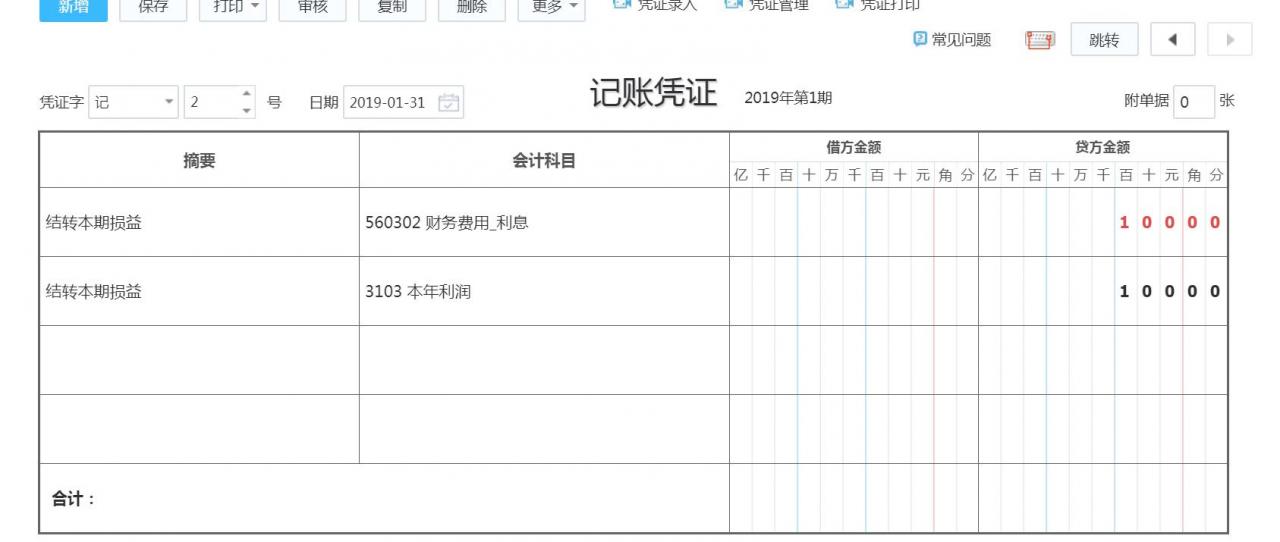Screen dimensions: 1280x542
Task: Click the 记账凭证 title
Action: tap(654, 93)
